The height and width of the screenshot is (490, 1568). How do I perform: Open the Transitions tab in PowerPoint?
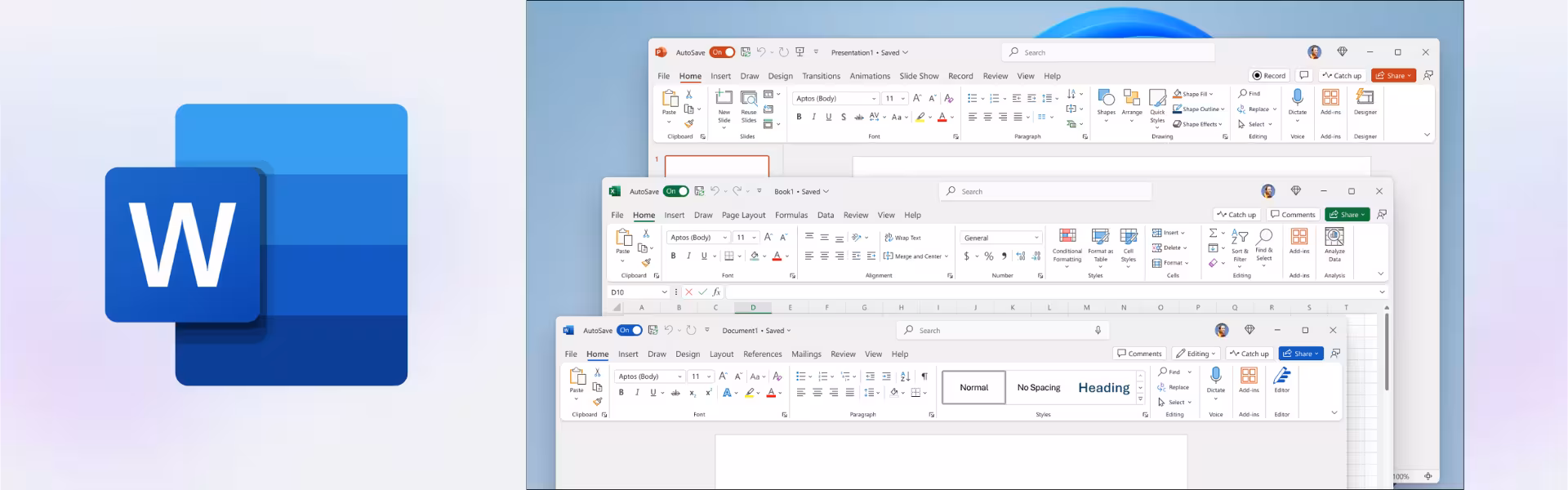822,76
